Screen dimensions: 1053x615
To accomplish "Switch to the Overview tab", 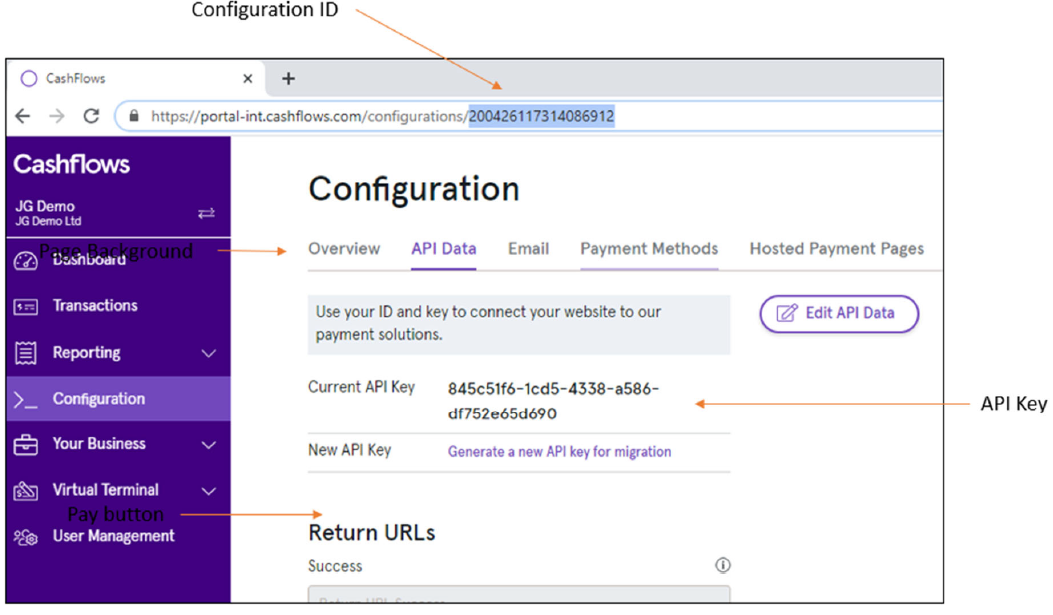I will click(344, 249).
